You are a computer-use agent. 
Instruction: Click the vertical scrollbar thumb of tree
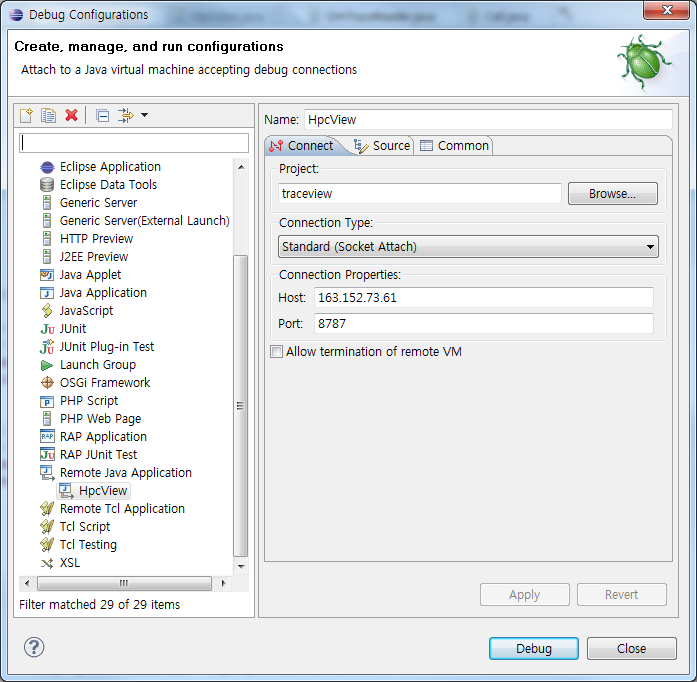(241, 406)
